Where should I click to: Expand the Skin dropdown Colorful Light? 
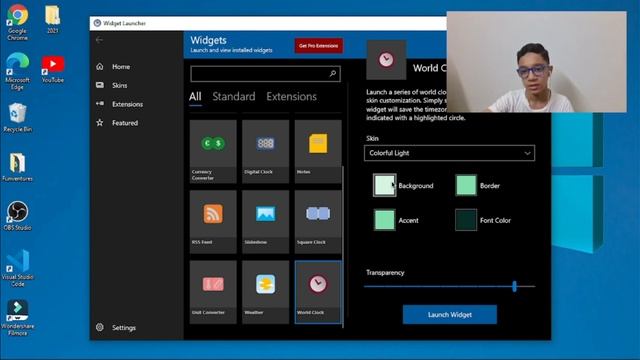point(449,153)
